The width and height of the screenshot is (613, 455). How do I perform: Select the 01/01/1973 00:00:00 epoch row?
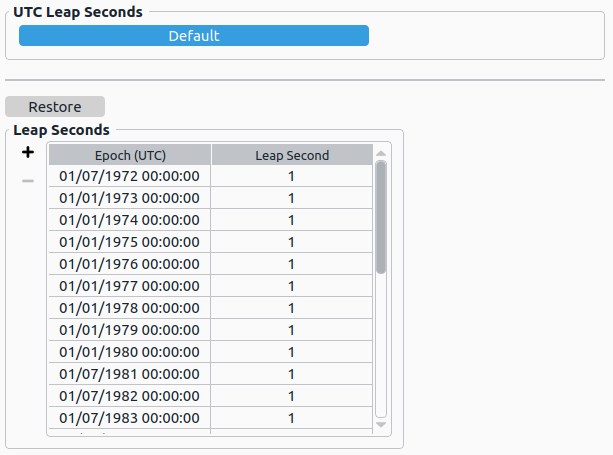tap(130, 198)
